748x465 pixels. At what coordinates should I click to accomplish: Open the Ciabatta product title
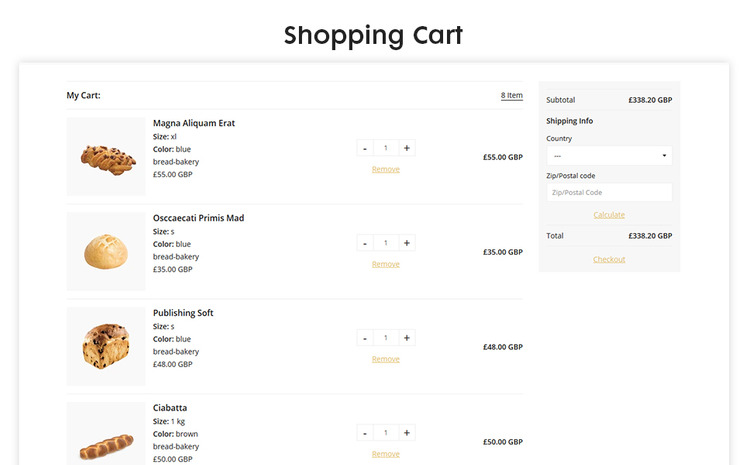[170, 408]
